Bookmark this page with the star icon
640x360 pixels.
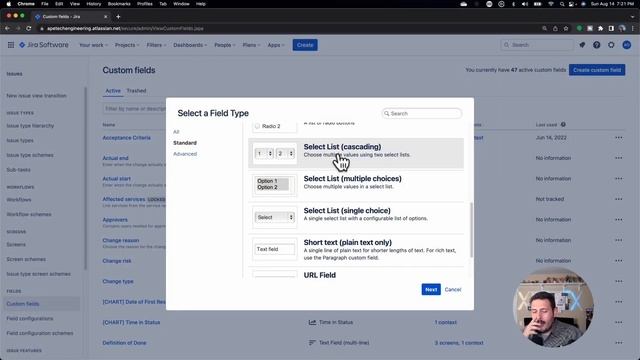tap(566, 29)
